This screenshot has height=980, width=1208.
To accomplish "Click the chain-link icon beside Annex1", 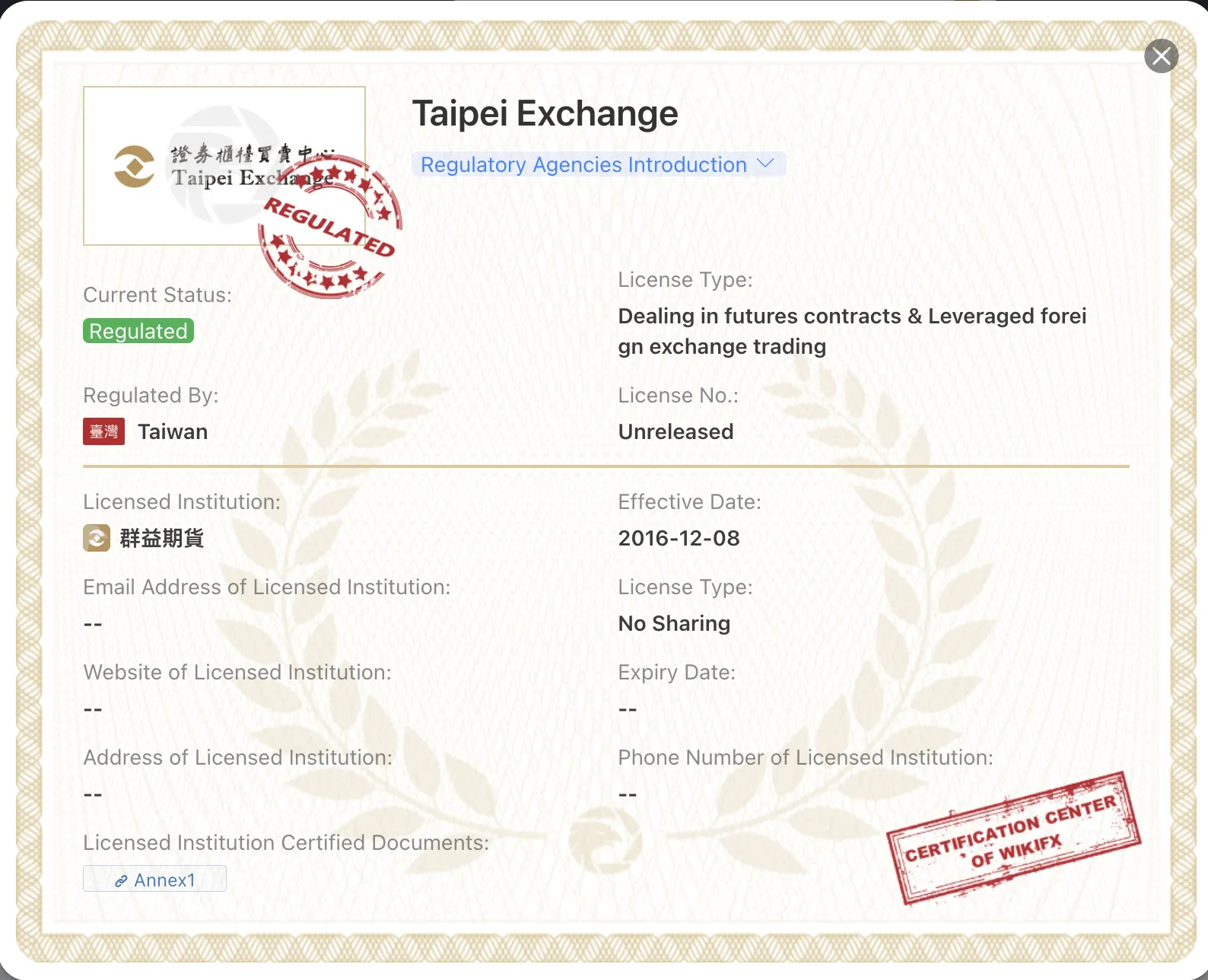I will (120, 881).
